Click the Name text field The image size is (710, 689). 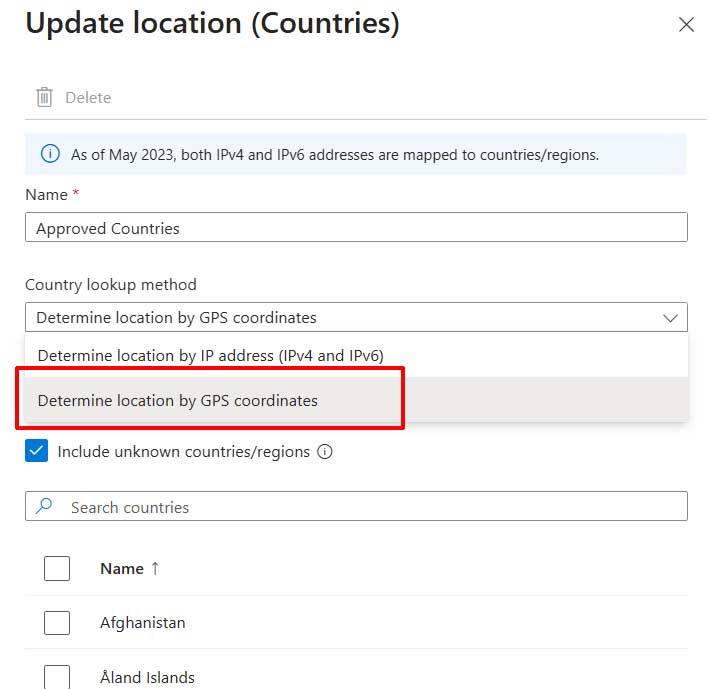pyautogui.click(x=356, y=228)
